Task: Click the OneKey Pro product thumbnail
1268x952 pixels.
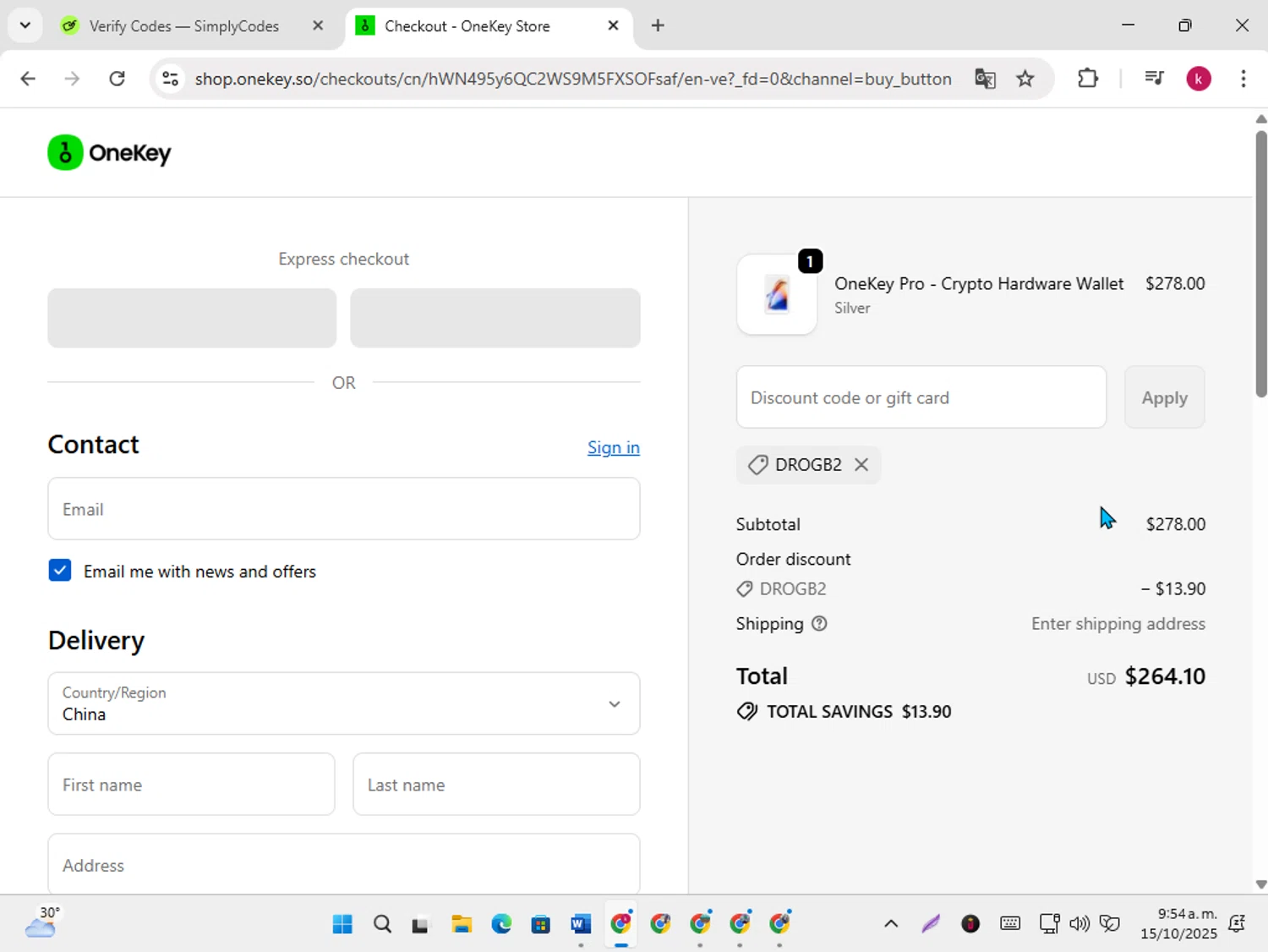Action: coord(777,295)
